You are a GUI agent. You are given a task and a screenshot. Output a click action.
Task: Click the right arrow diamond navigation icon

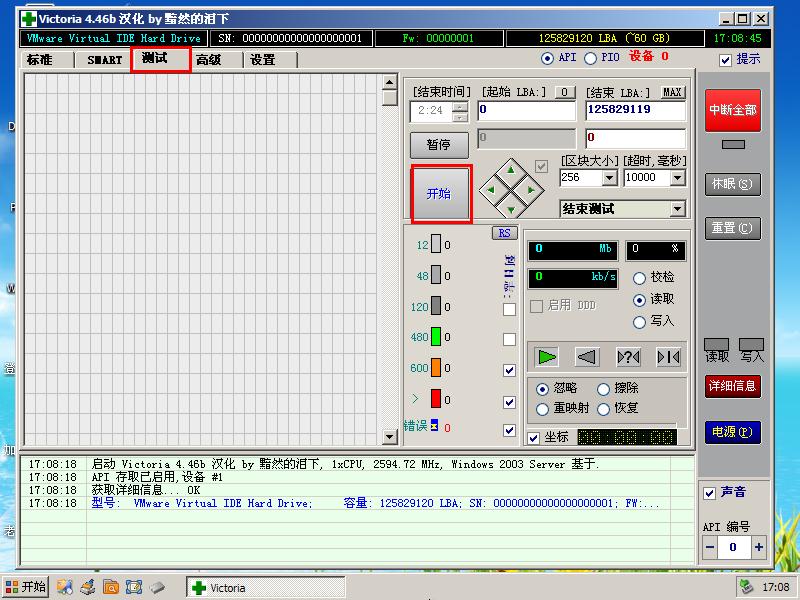pos(531,190)
